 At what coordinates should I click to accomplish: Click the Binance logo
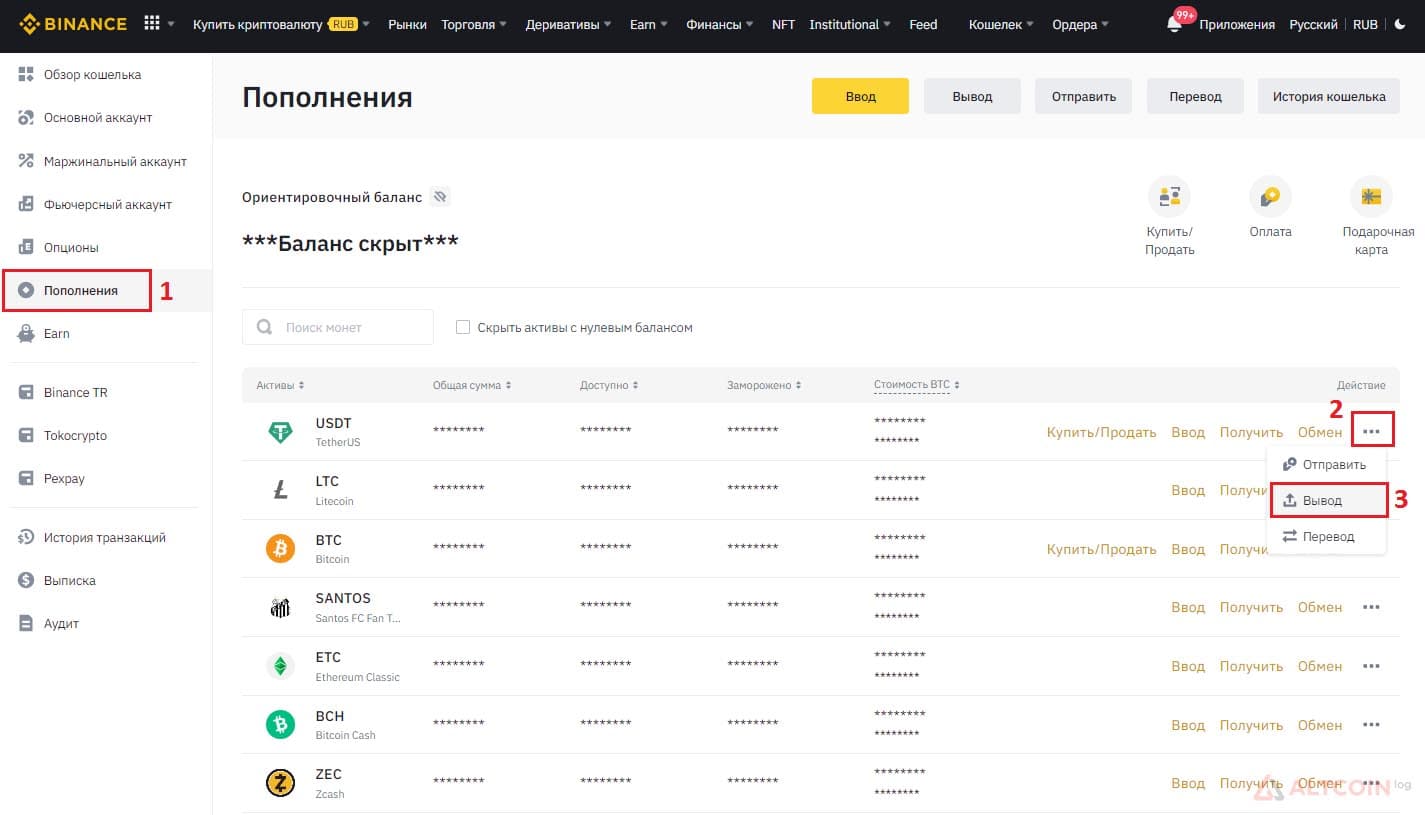pos(73,23)
